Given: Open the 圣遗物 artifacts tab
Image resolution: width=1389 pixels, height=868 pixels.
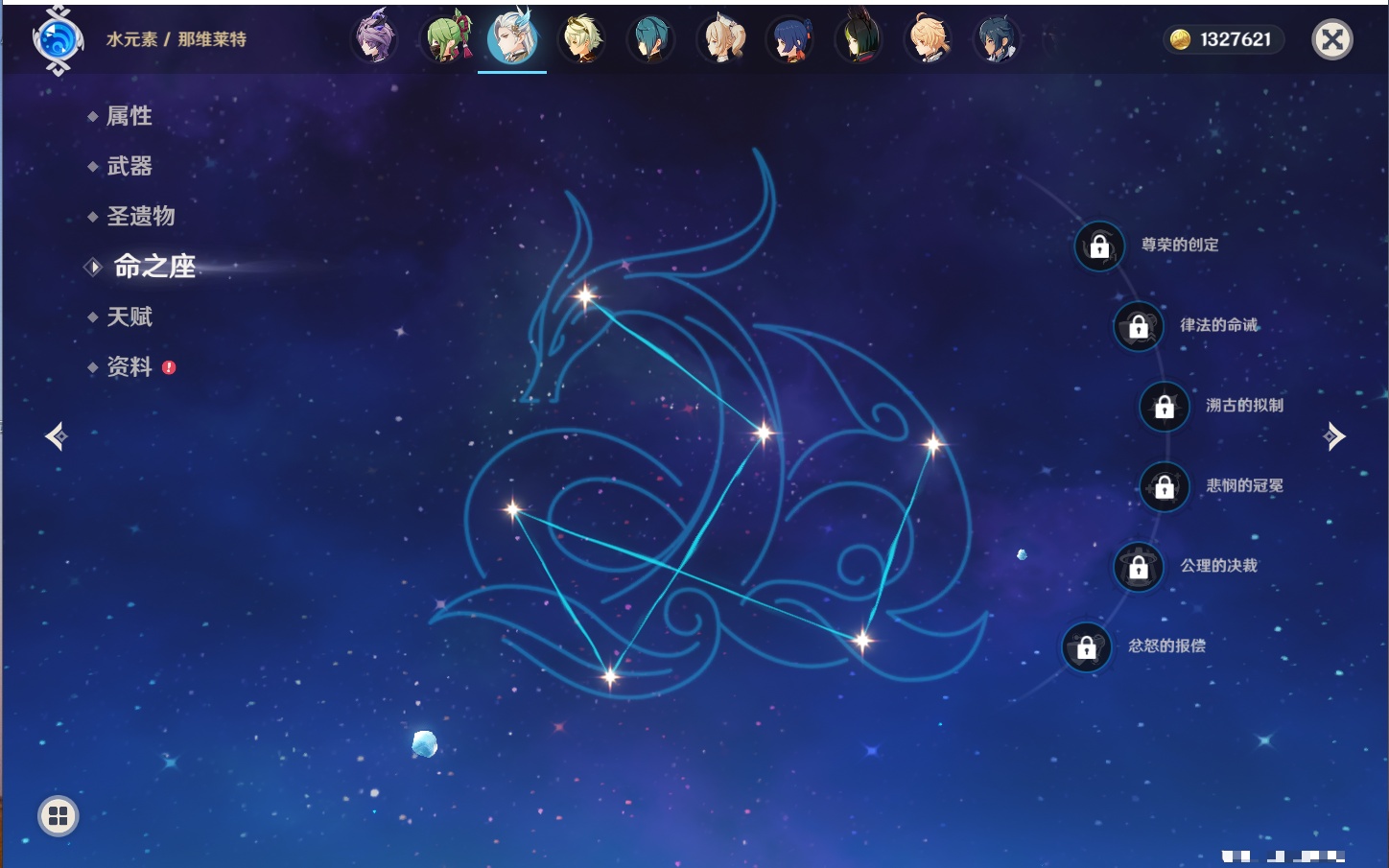Looking at the screenshot, I should pyautogui.click(x=140, y=216).
